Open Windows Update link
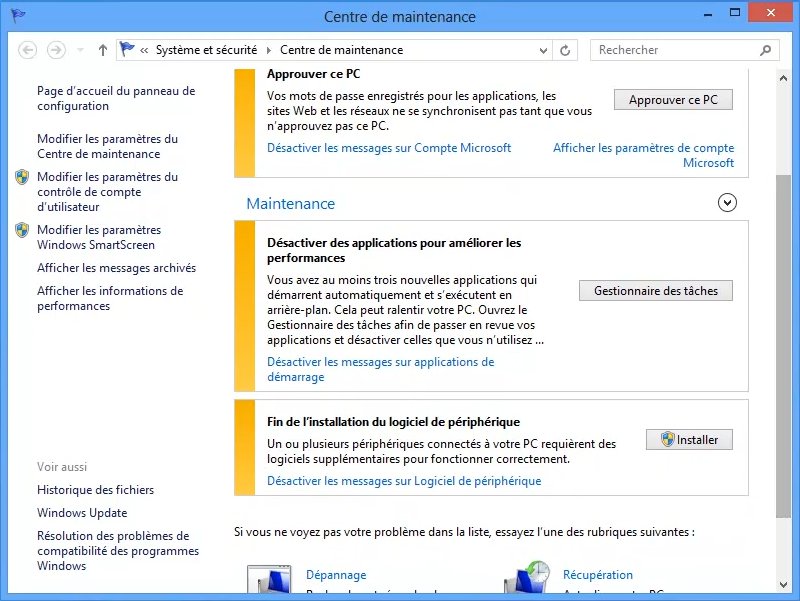Viewport: 800px width, 601px height. pos(82,513)
